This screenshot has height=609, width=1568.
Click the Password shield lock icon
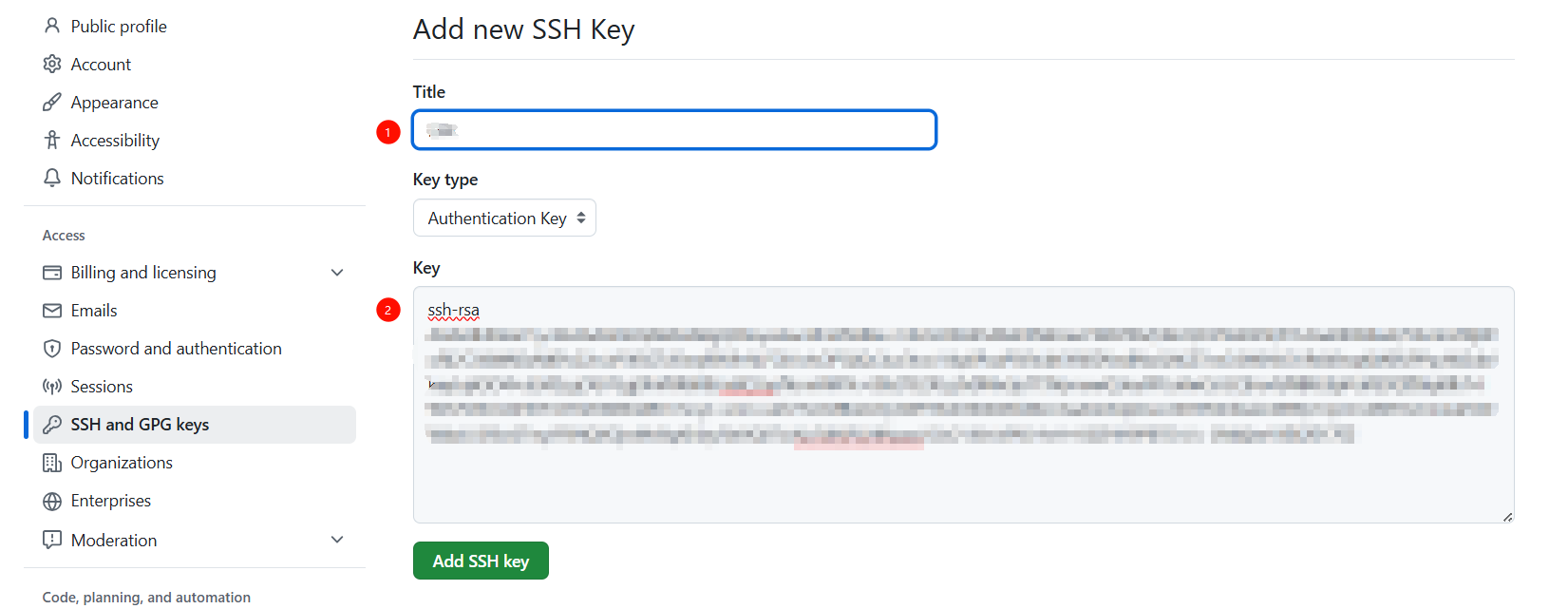click(52, 349)
